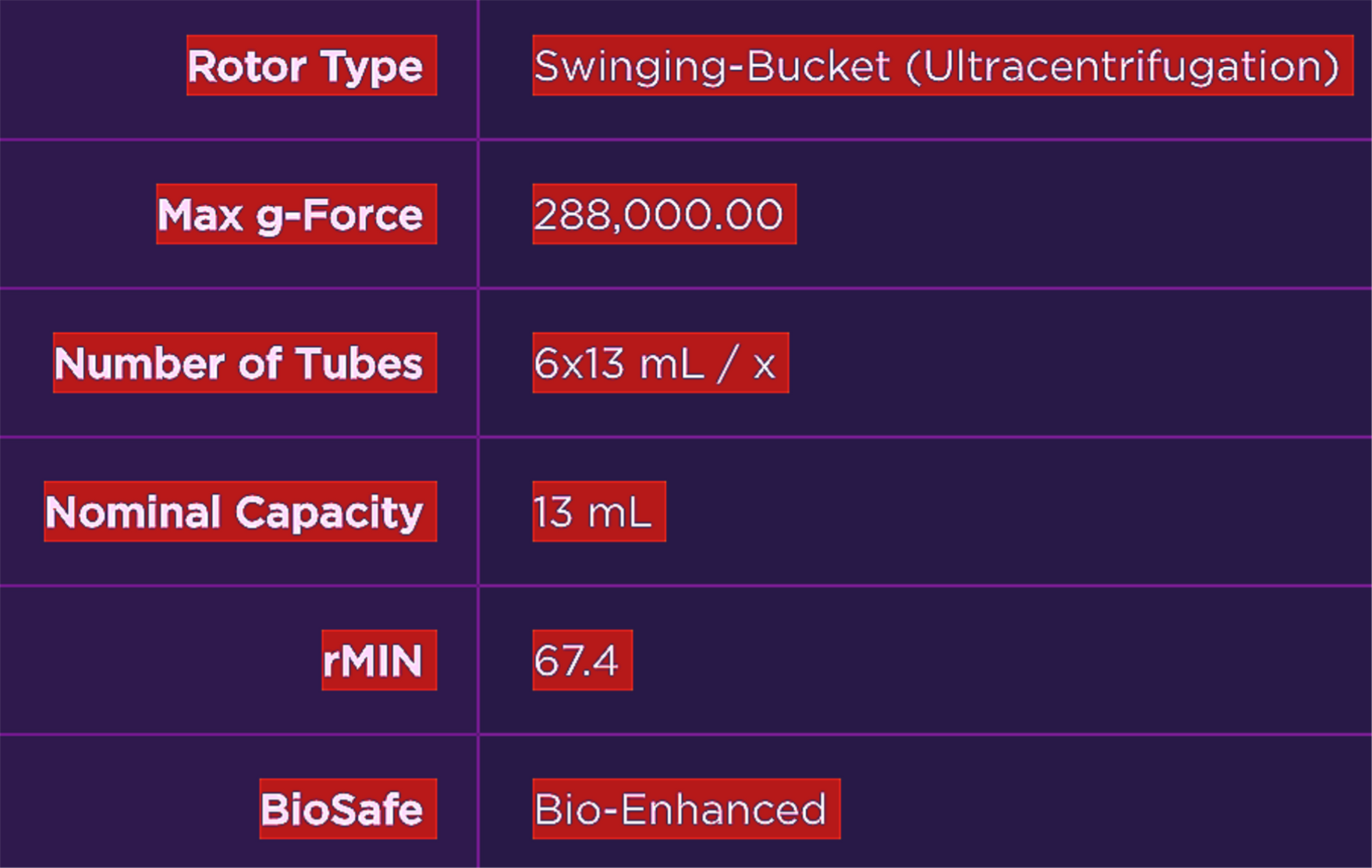Click the word Ultracentrifugation in parentheses
This screenshot has width=1372, height=868.
click(x=1122, y=66)
